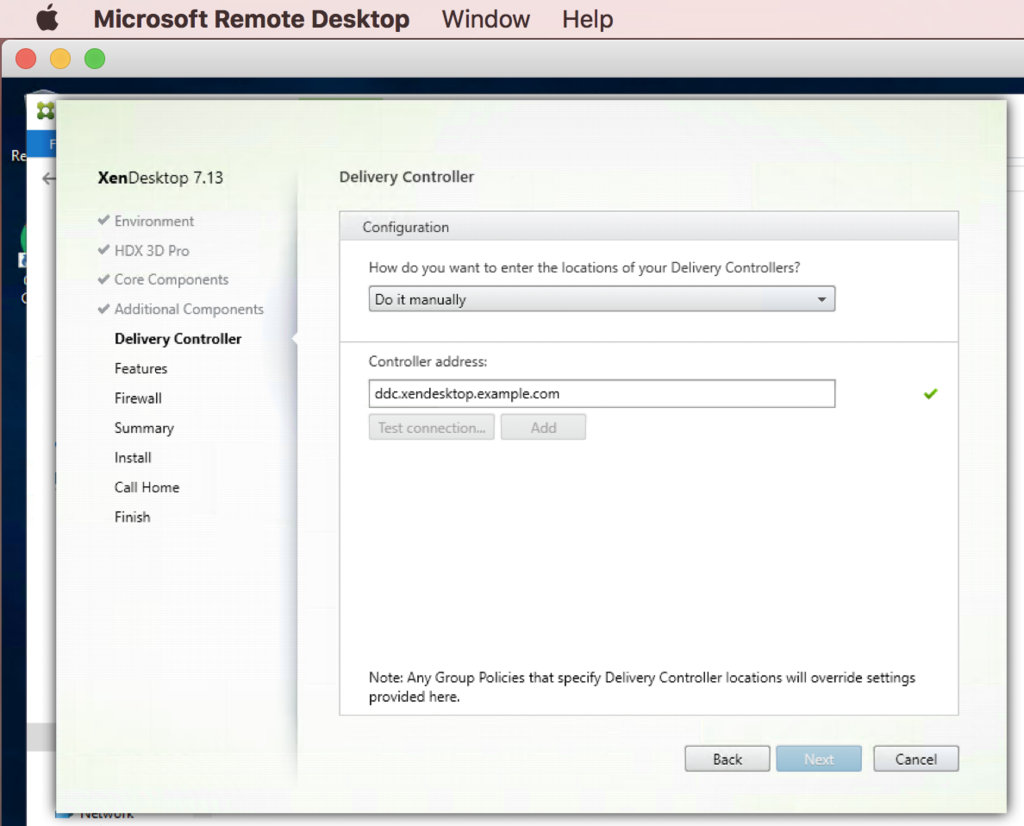The width and height of the screenshot is (1024, 826).
Task: Click the checkmark beside Core Components
Action: coord(103,279)
